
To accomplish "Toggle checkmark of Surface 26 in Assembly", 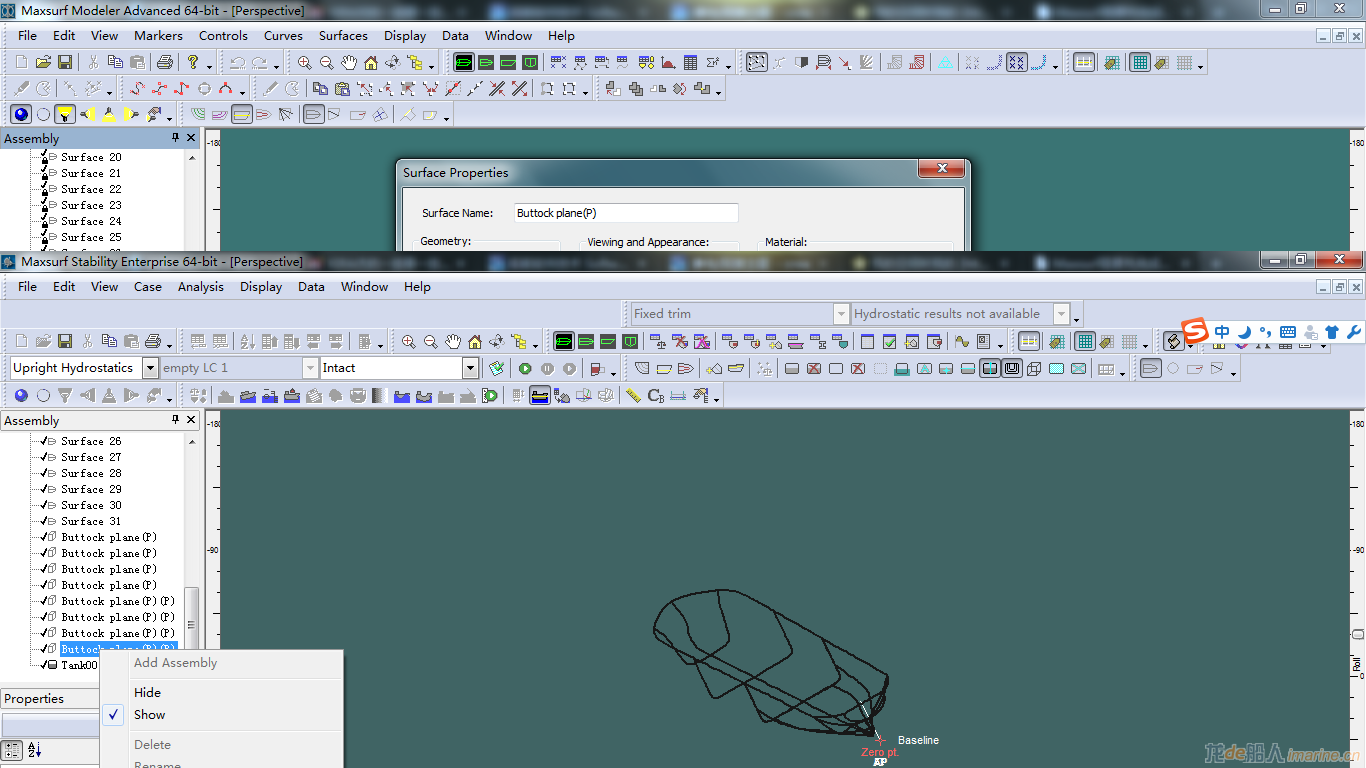I will coord(45,441).
